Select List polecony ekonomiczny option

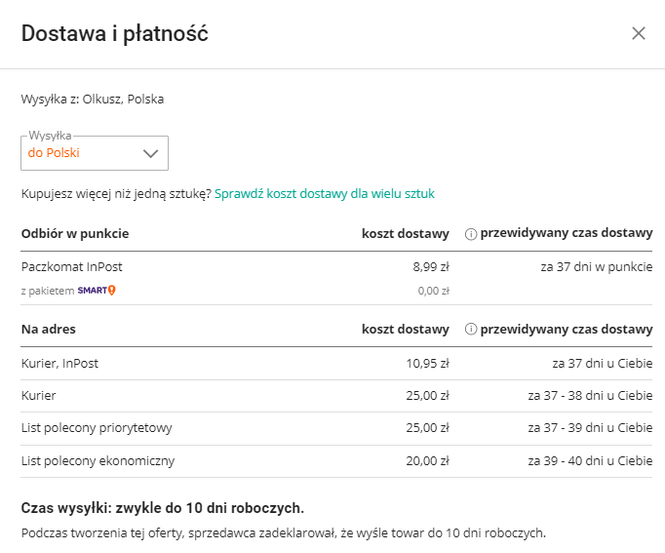pyautogui.click(x=336, y=461)
